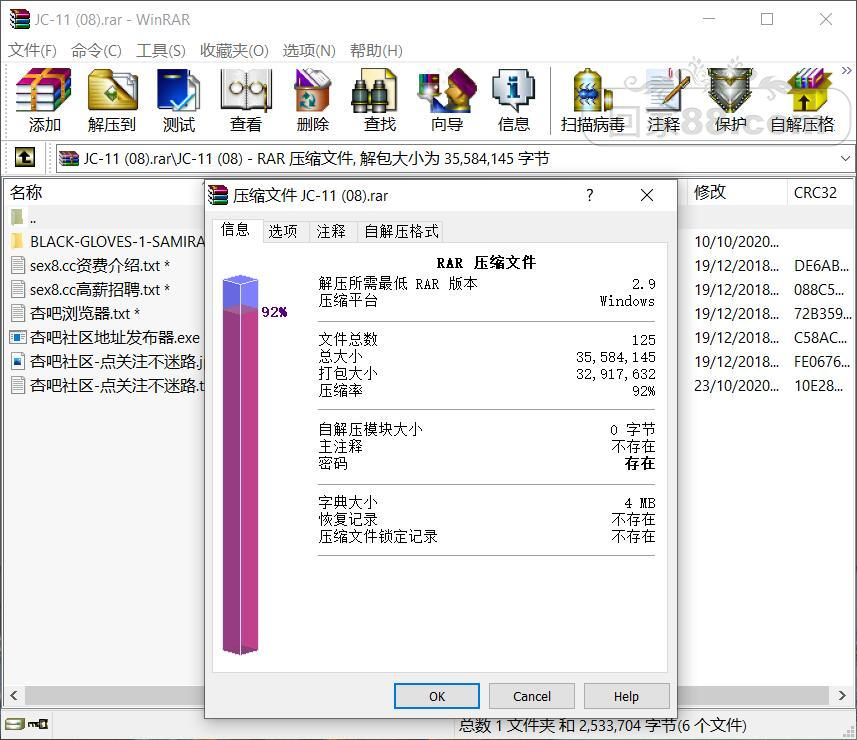Confirm with the OK button
The image size is (857, 740).
(437, 696)
